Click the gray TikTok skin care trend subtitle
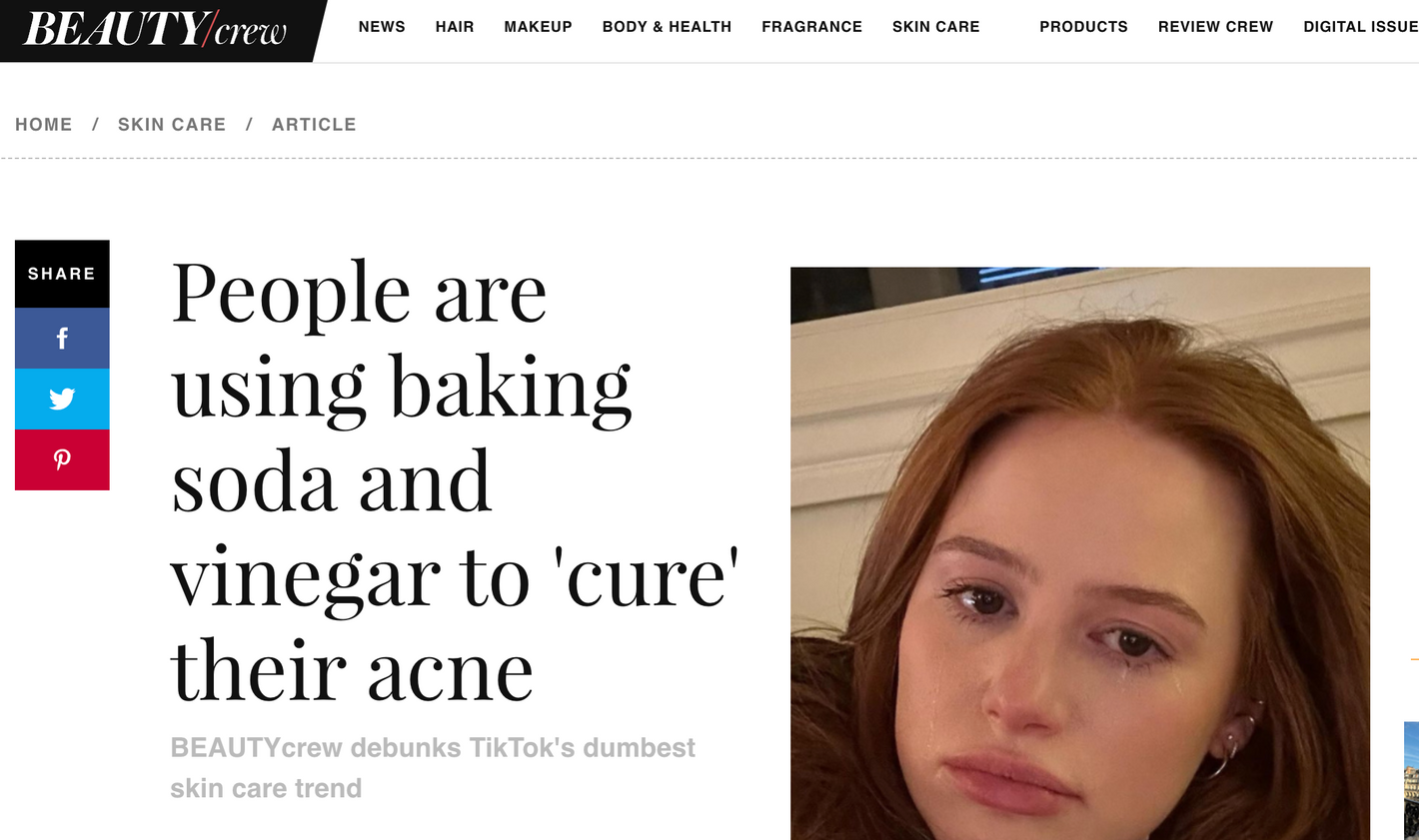 coord(433,768)
